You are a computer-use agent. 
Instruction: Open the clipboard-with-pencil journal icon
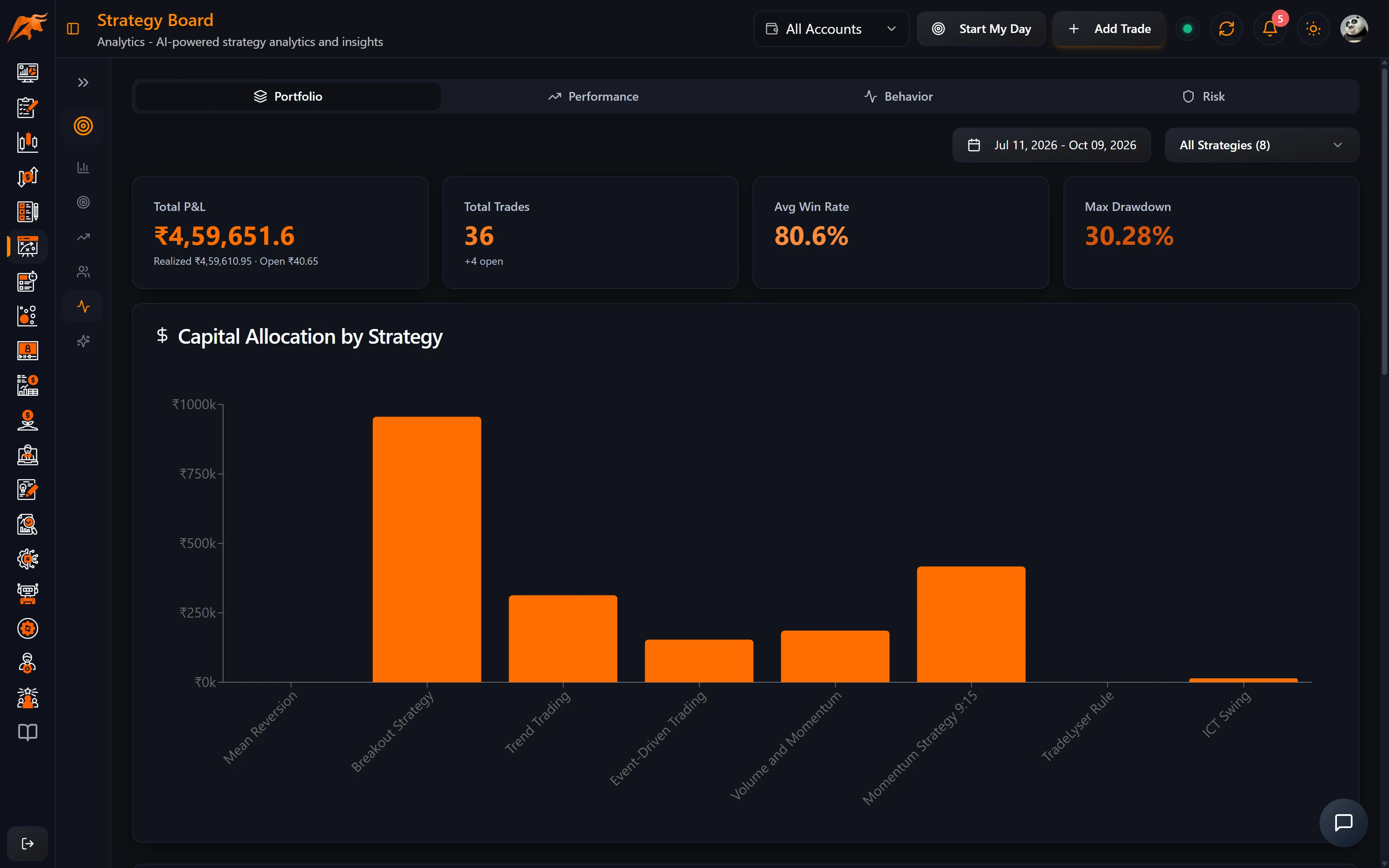point(27,107)
